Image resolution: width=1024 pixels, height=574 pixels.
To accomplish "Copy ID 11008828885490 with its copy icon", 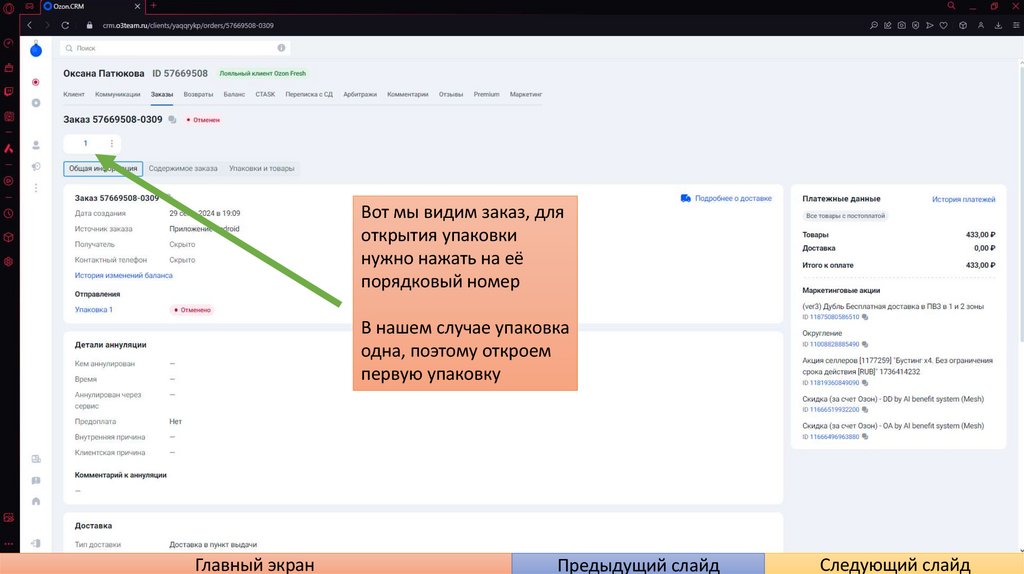I will click(865, 344).
